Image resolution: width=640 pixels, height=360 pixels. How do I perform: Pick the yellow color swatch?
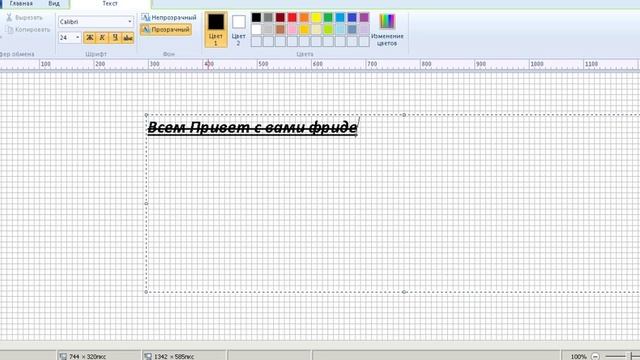click(x=316, y=18)
